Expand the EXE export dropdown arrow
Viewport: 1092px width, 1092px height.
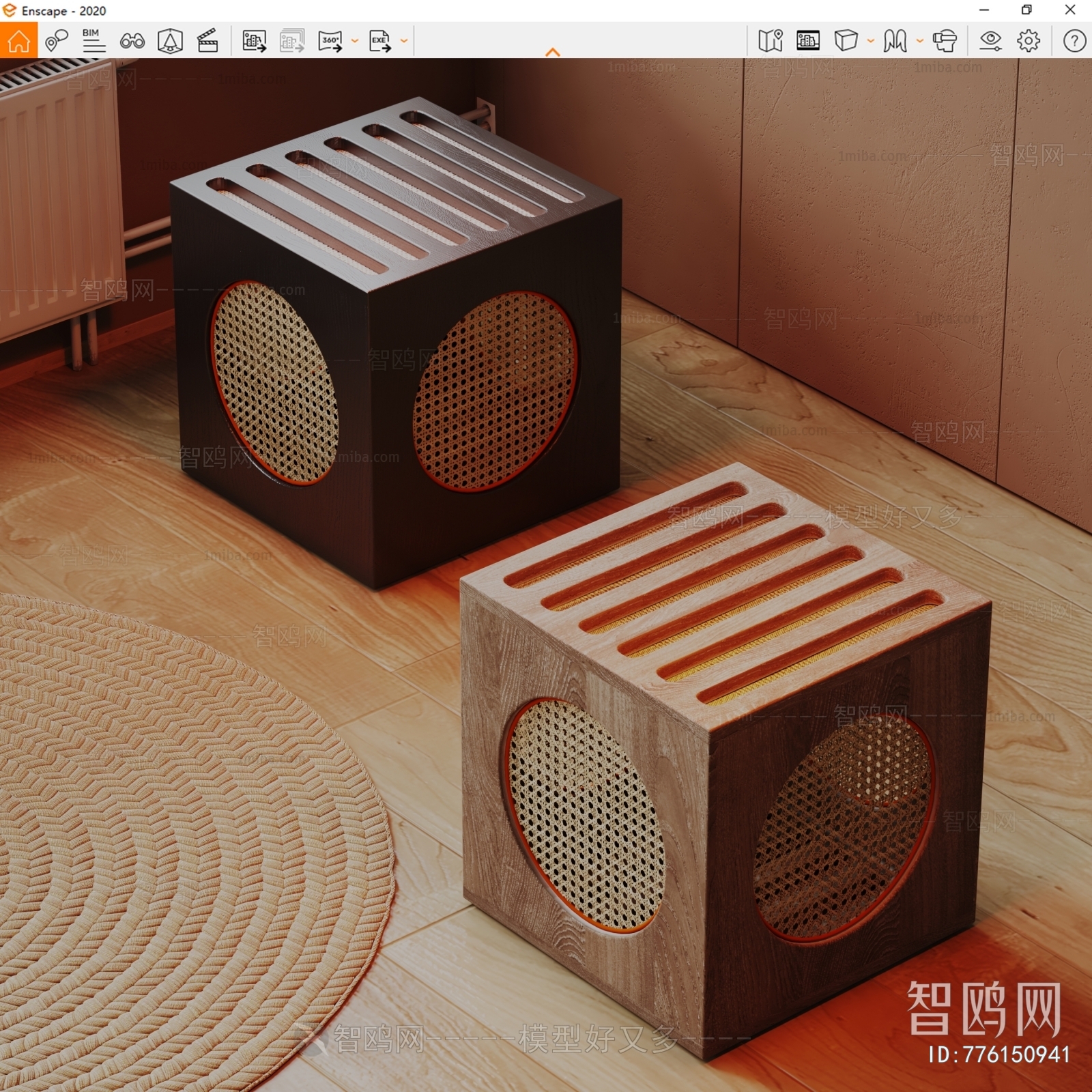click(404, 41)
